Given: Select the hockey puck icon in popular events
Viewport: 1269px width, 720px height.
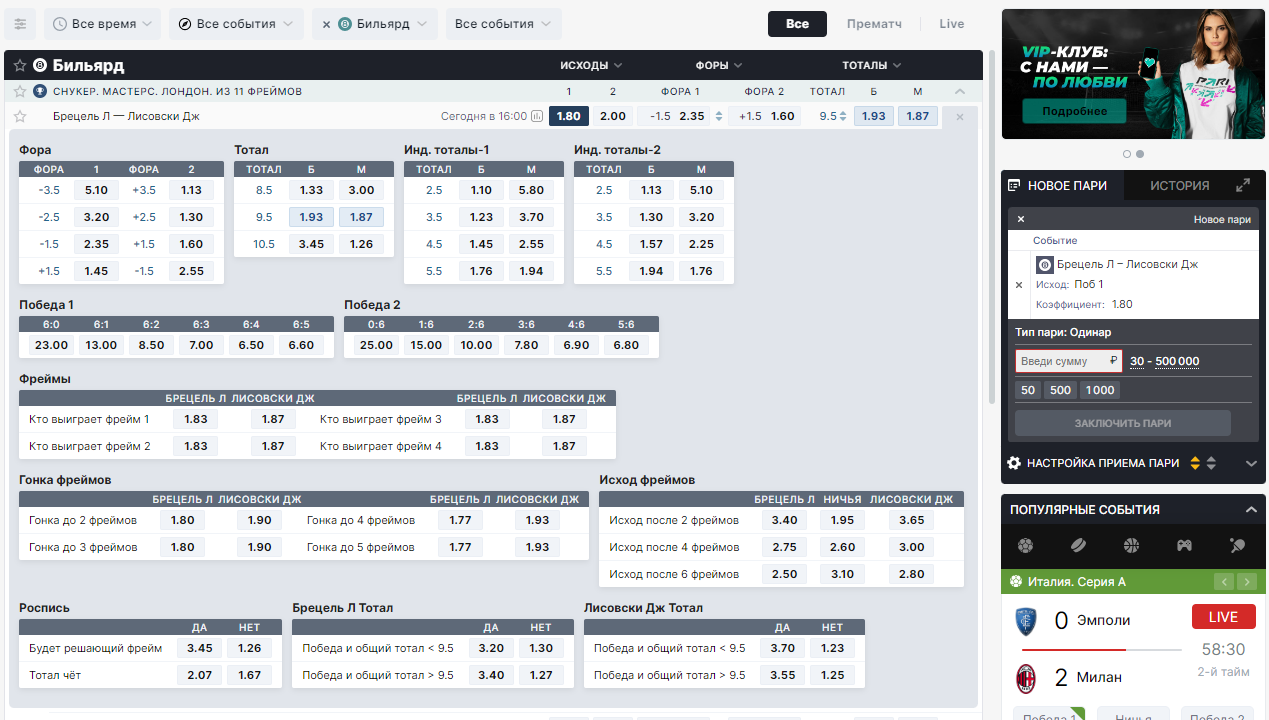Looking at the screenshot, I should point(1078,546).
